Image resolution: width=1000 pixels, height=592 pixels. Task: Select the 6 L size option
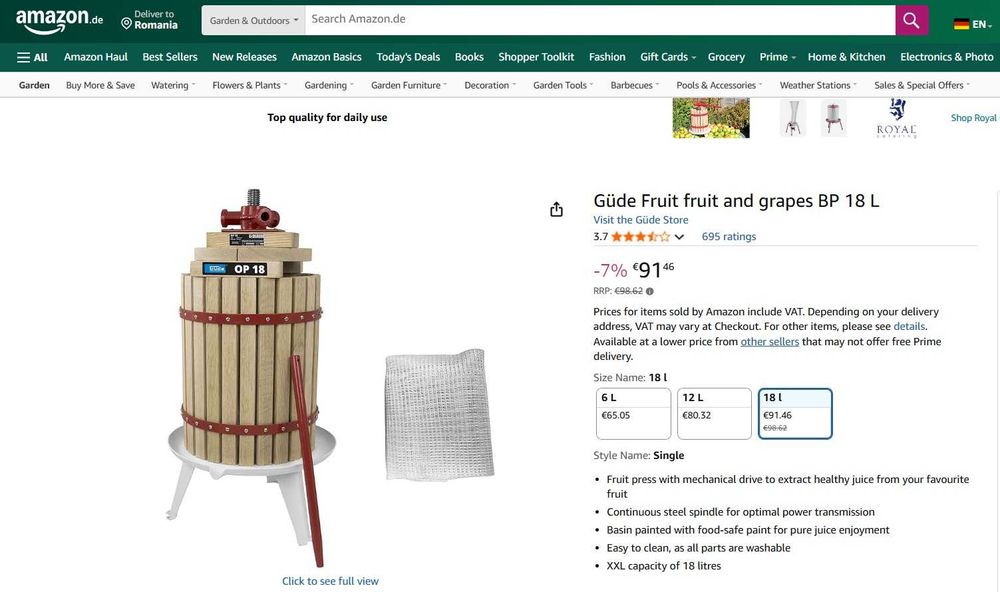coord(633,413)
